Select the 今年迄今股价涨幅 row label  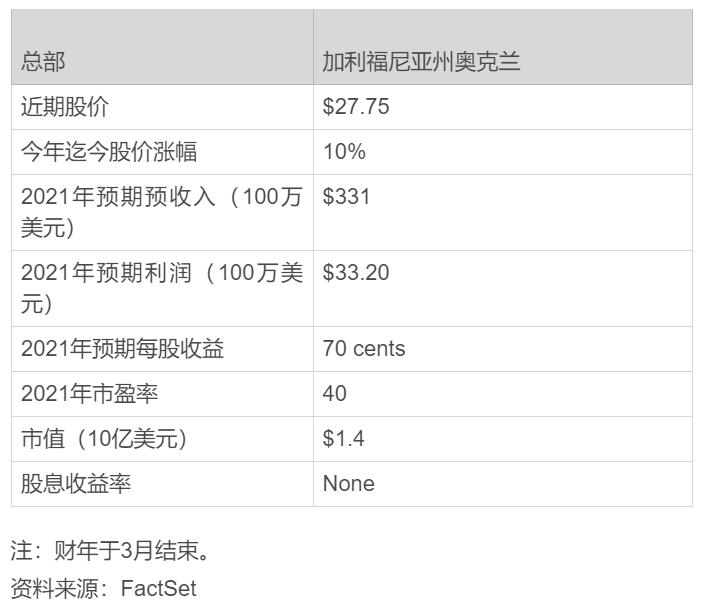click(109, 152)
